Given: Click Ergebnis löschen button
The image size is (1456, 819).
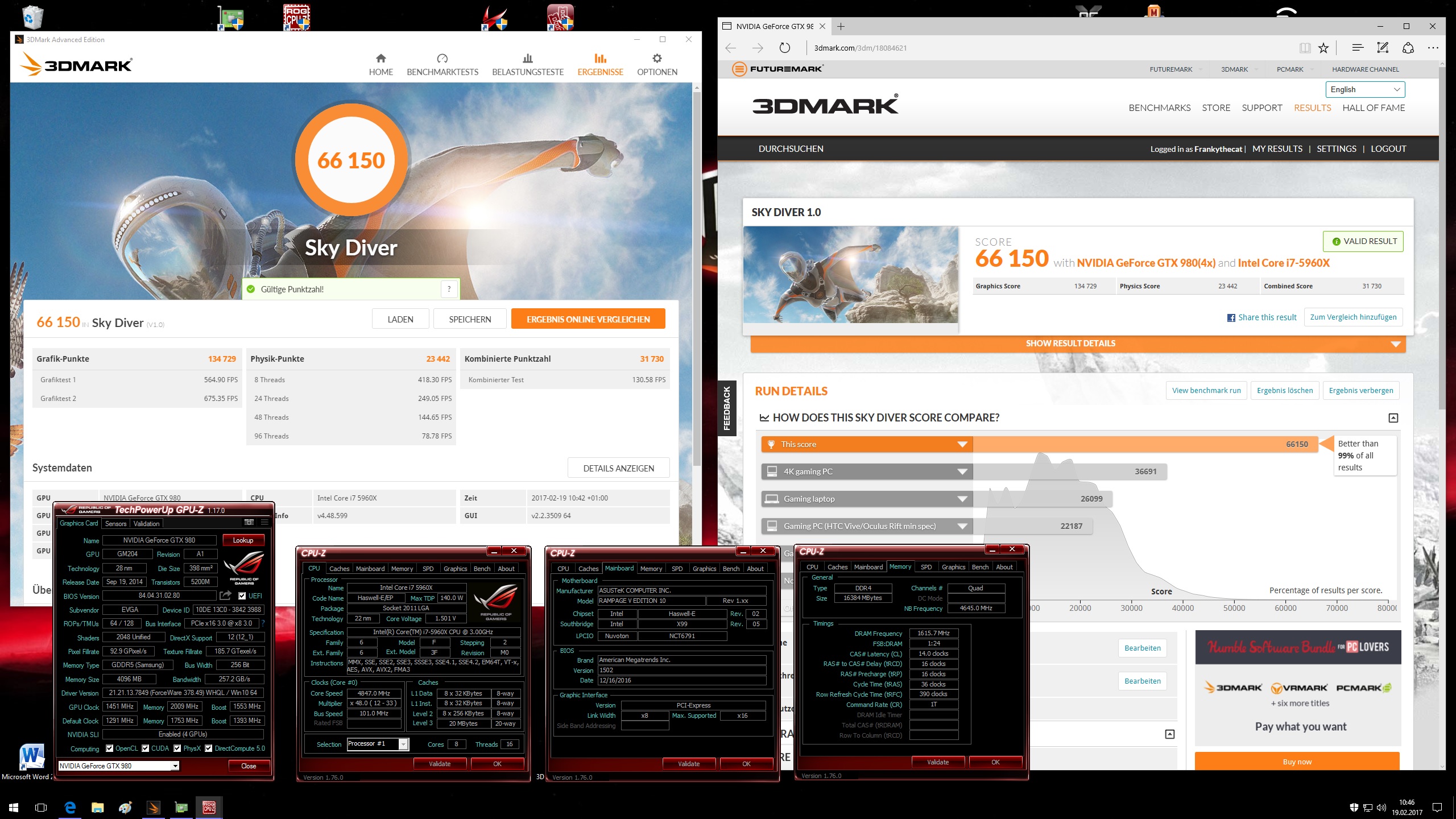Looking at the screenshot, I should [1285, 390].
